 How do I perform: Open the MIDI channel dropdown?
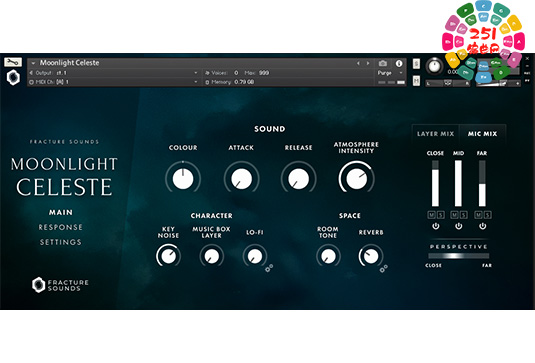114,82
